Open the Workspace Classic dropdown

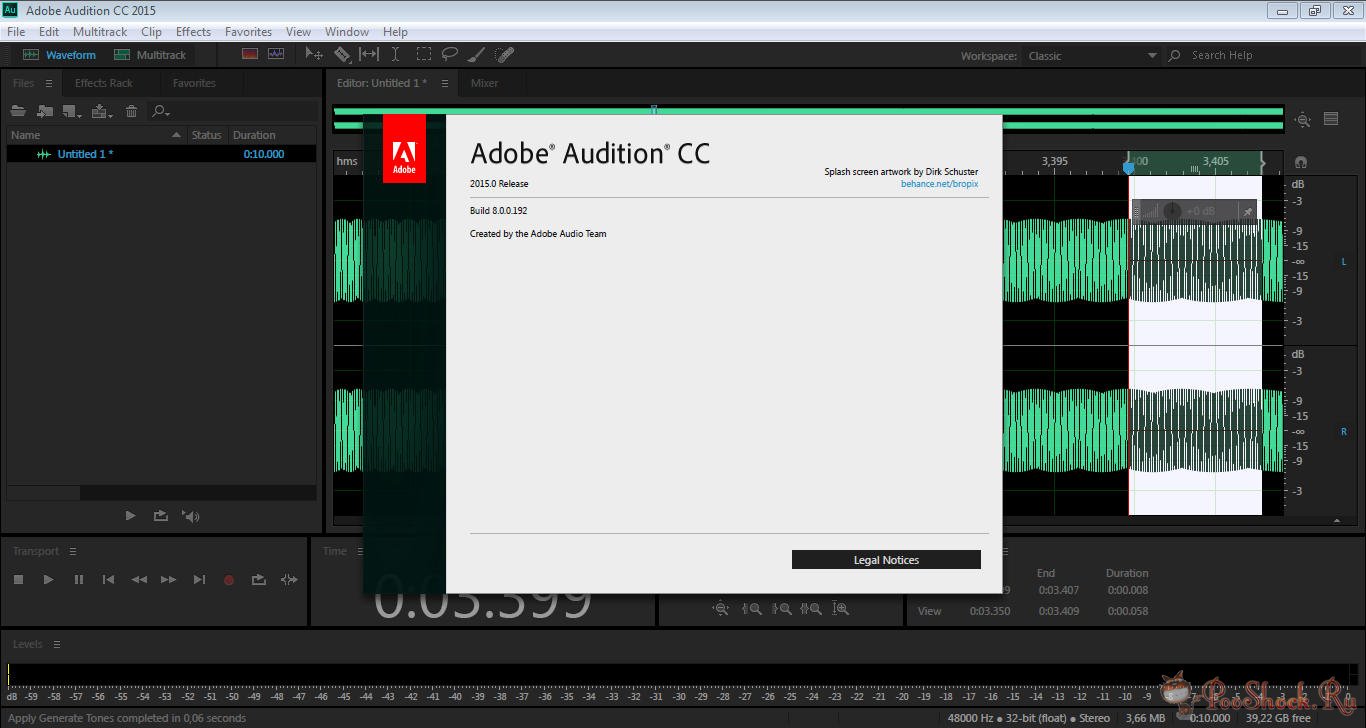[x=1092, y=56]
